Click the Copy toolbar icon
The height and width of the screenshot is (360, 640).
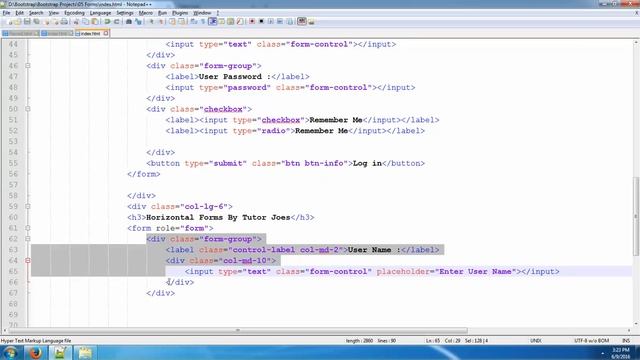pos(85,21)
